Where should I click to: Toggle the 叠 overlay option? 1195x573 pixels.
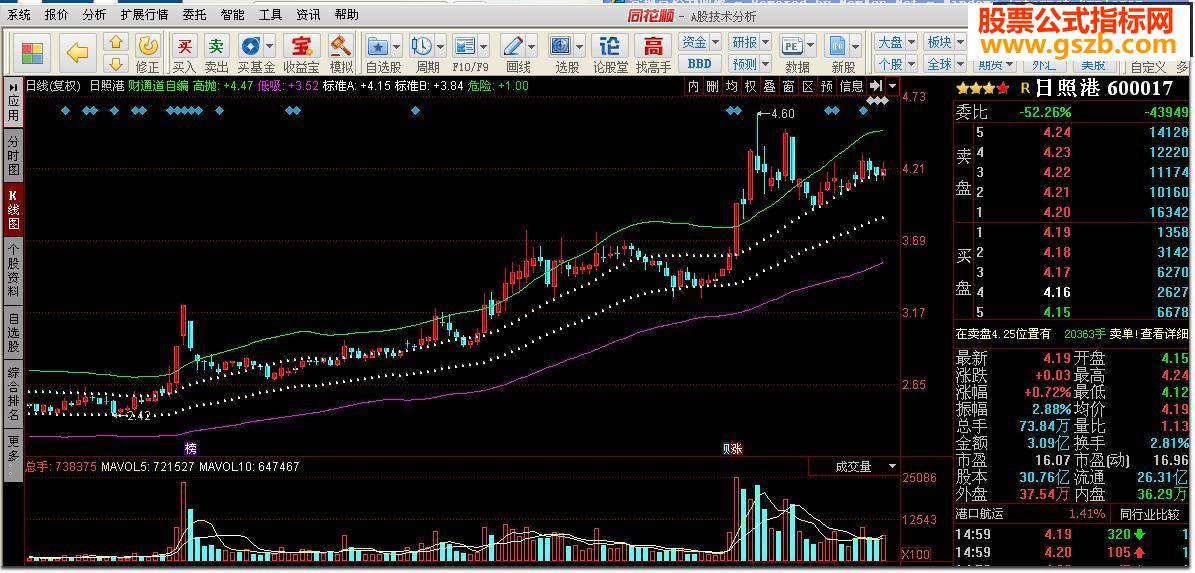tap(770, 86)
